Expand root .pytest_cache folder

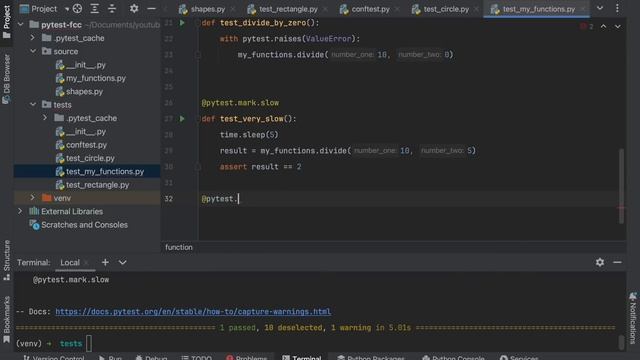coord(33,38)
